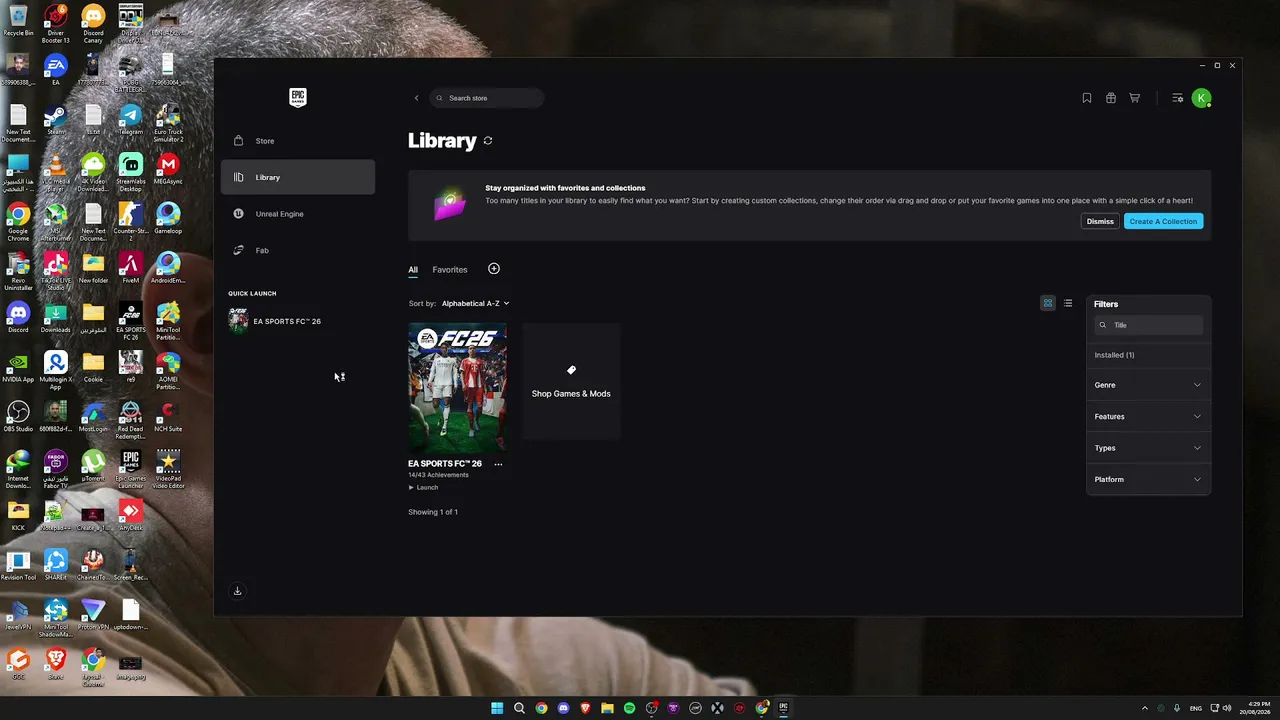Switch to the All tab
1280x720 pixels.
point(413,270)
